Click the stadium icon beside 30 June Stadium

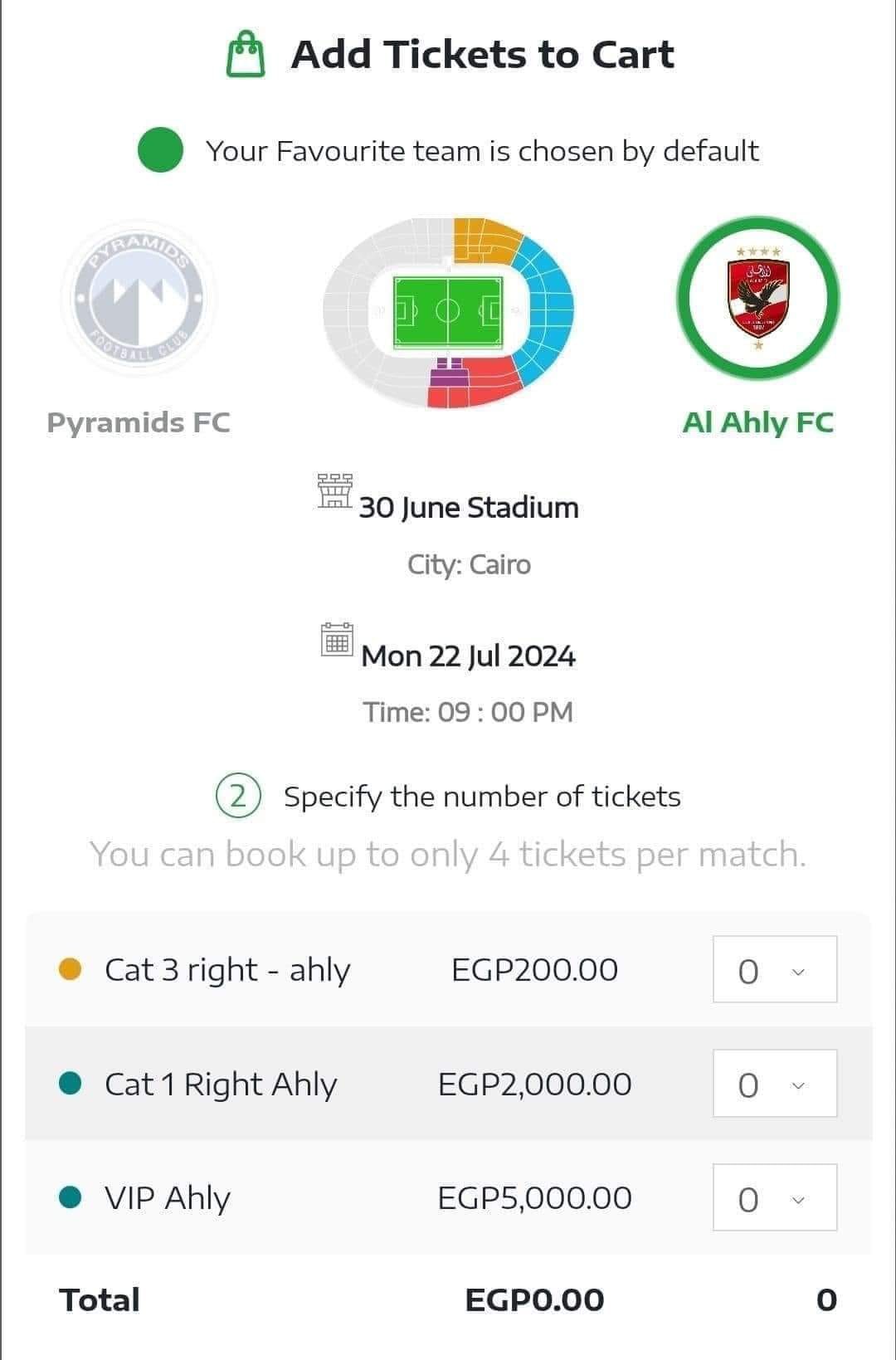(335, 490)
